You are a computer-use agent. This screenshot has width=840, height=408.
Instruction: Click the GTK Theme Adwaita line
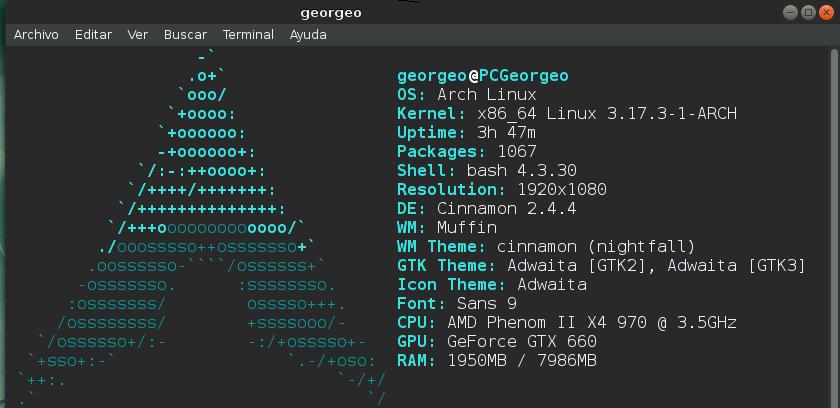point(601,266)
